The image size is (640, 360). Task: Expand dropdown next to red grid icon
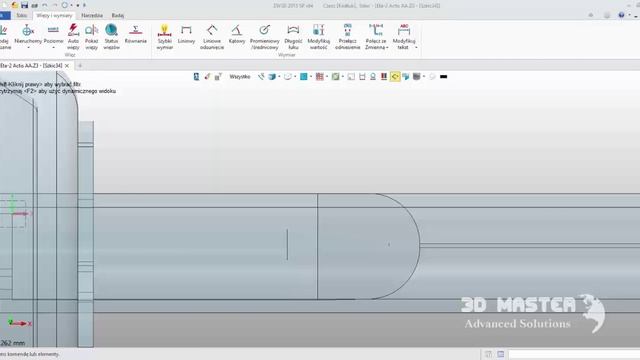327,77
